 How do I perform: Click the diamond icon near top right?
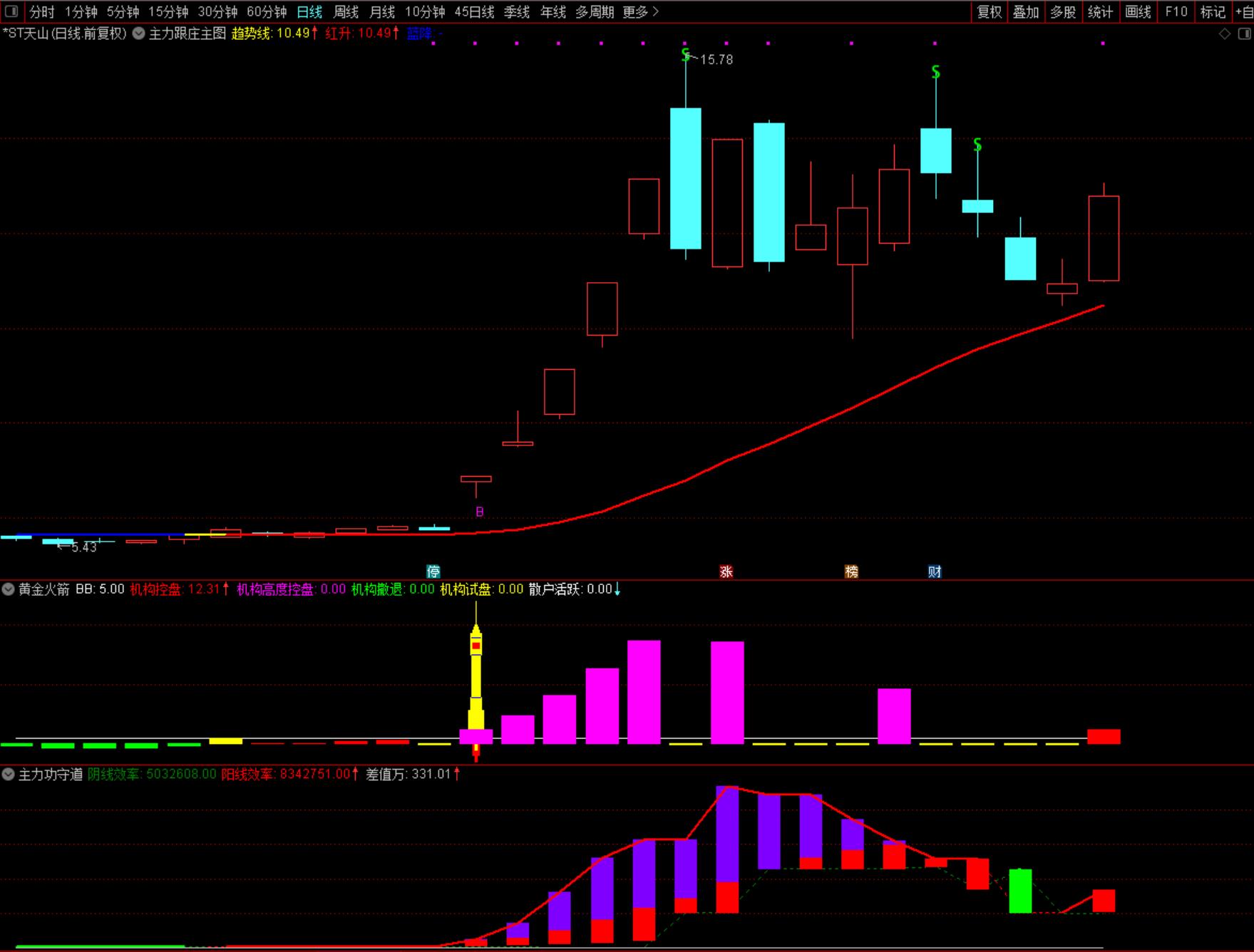point(1224,33)
